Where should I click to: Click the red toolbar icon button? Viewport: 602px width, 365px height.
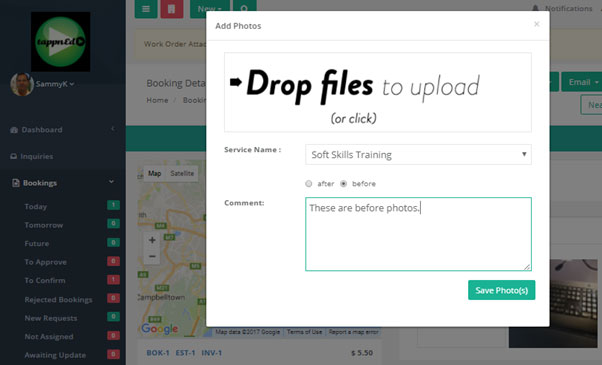(172, 9)
